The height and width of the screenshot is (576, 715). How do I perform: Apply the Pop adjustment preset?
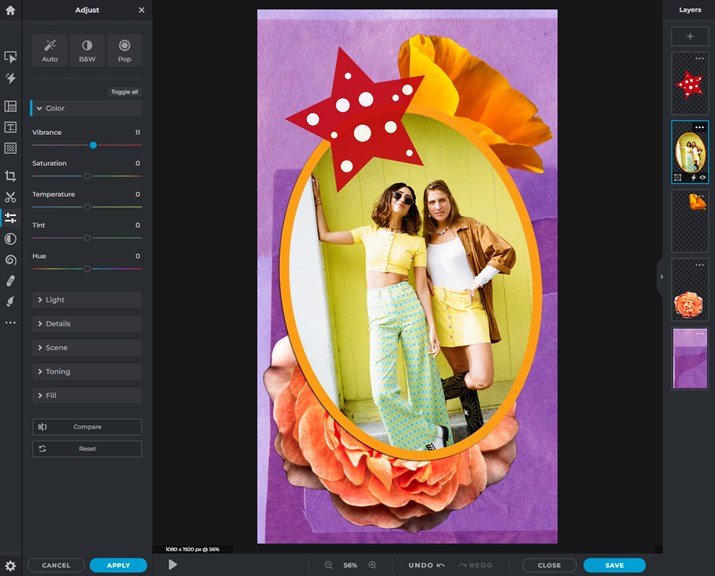tap(124, 50)
